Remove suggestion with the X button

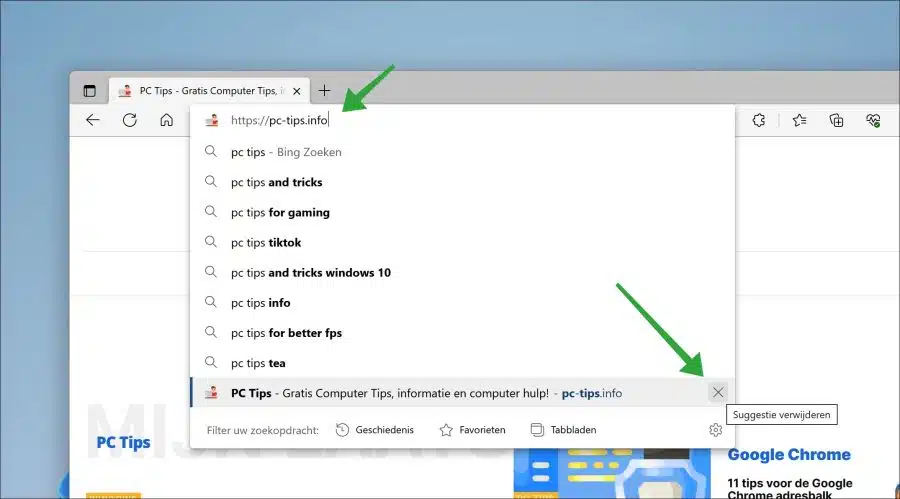[717, 393]
